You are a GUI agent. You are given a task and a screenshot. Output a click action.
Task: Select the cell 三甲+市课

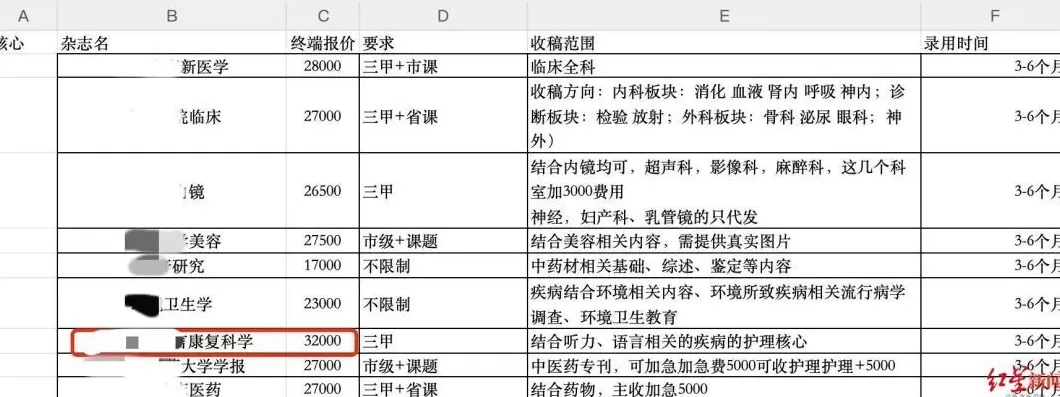click(x=443, y=66)
